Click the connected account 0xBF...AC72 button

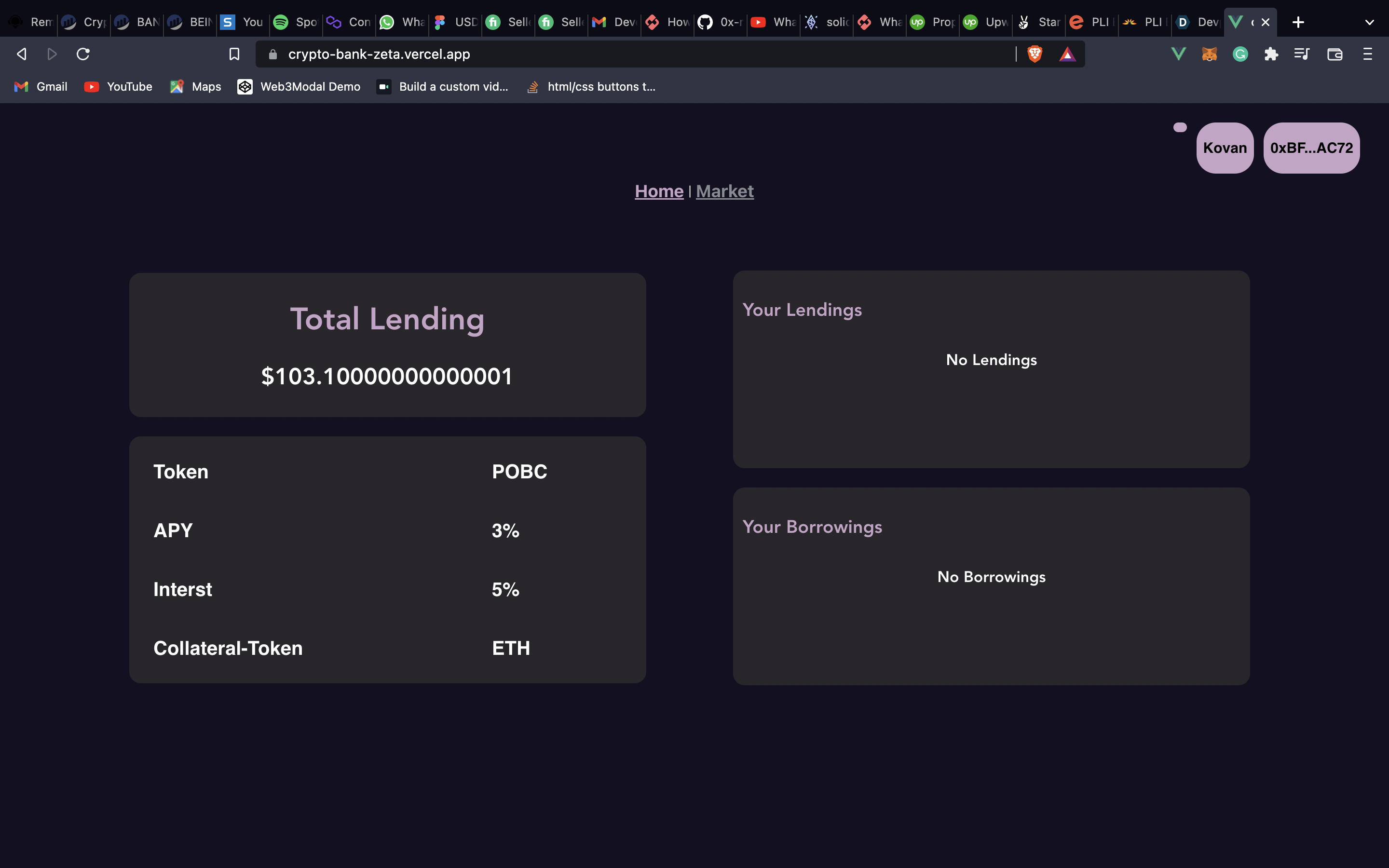(1311, 148)
